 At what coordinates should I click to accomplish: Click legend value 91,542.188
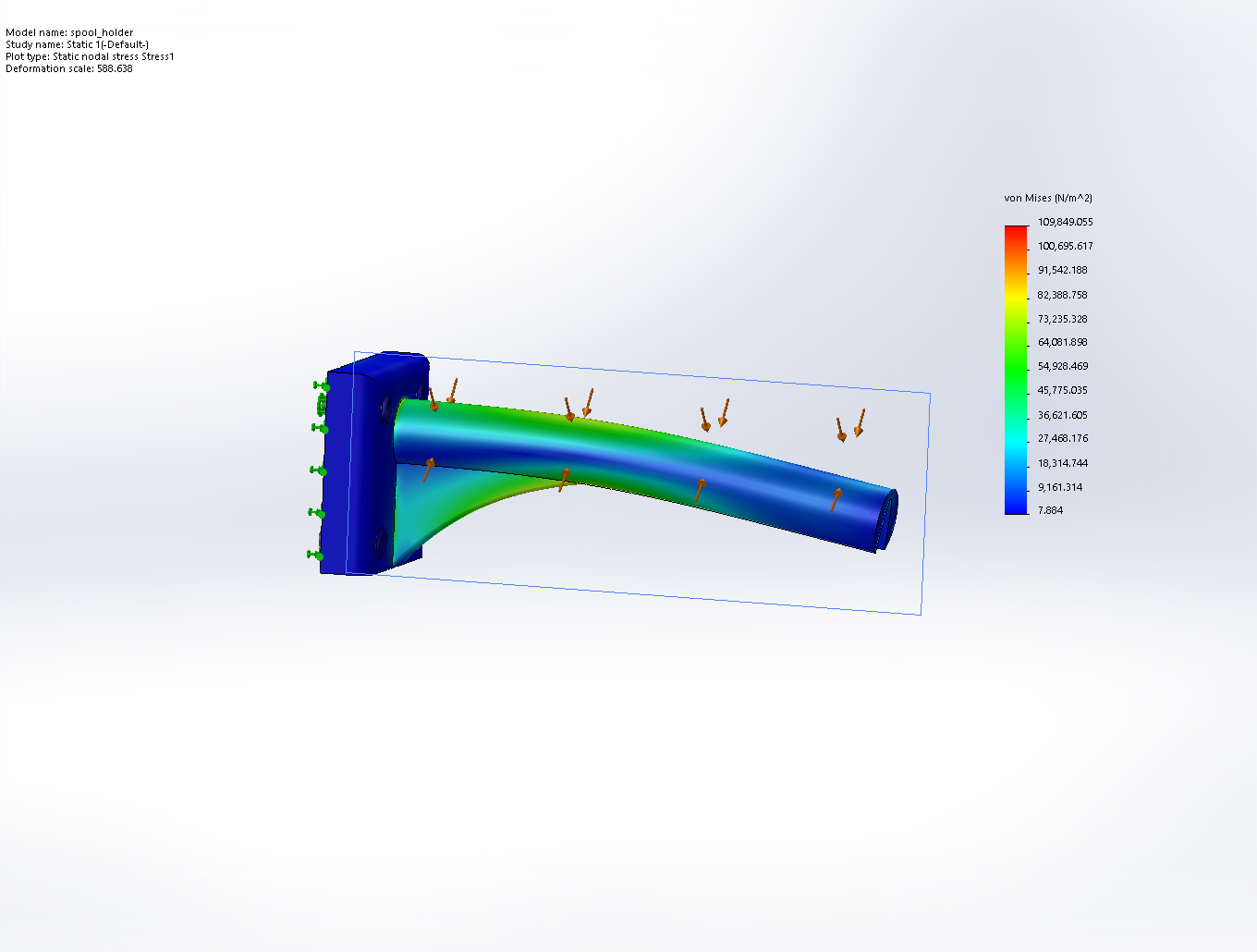point(1062,270)
